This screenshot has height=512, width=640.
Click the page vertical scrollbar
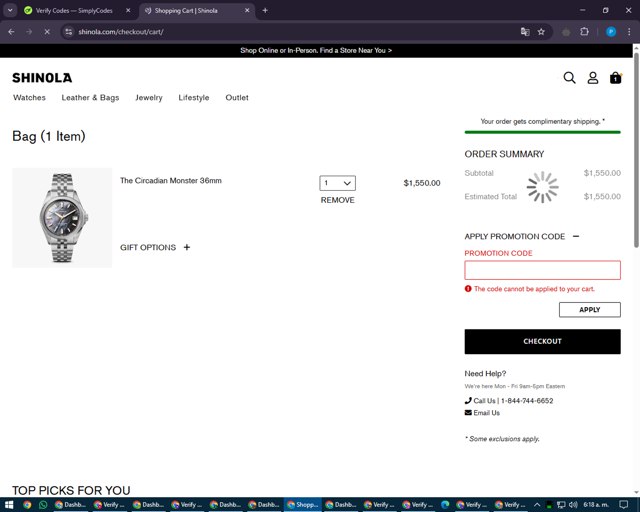click(x=636, y=150)
